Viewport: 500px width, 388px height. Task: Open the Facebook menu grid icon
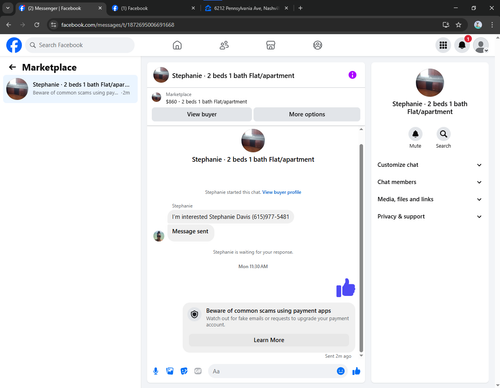(443, 45)
